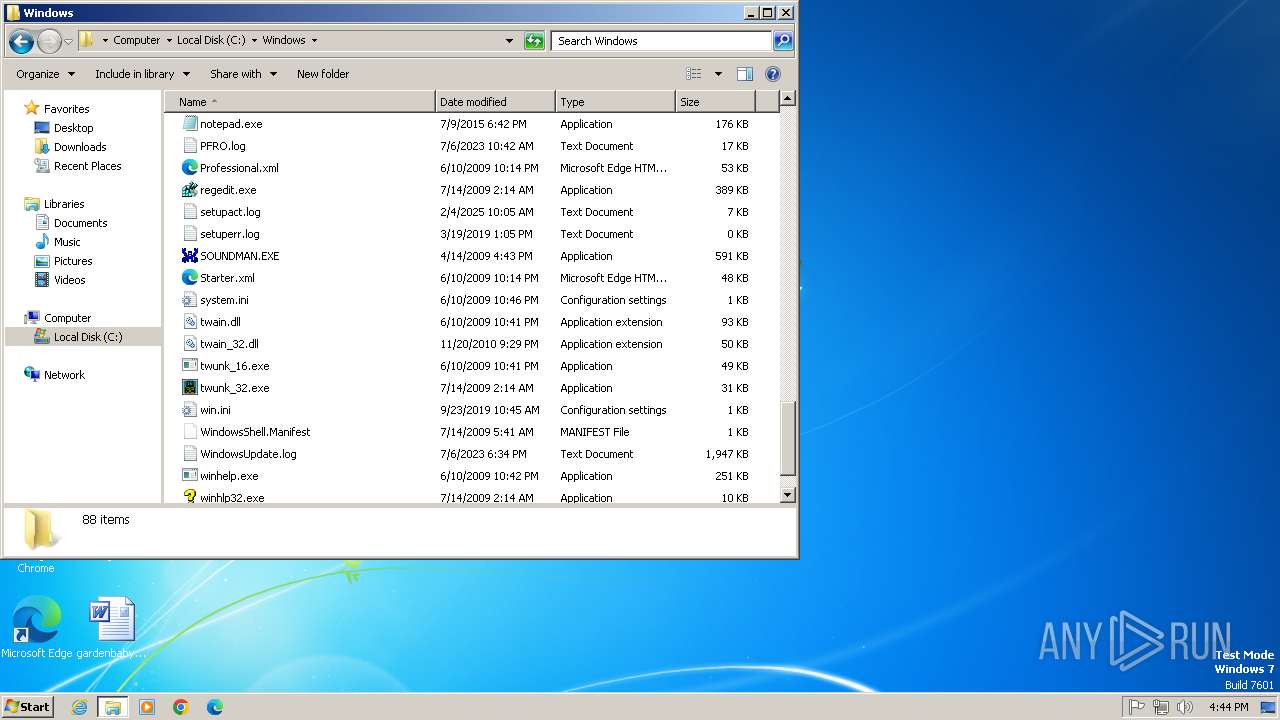Viewport: 1280px width, 720px height.
Task: Open Microsoft Edge from taskbar
Action: 215,707
